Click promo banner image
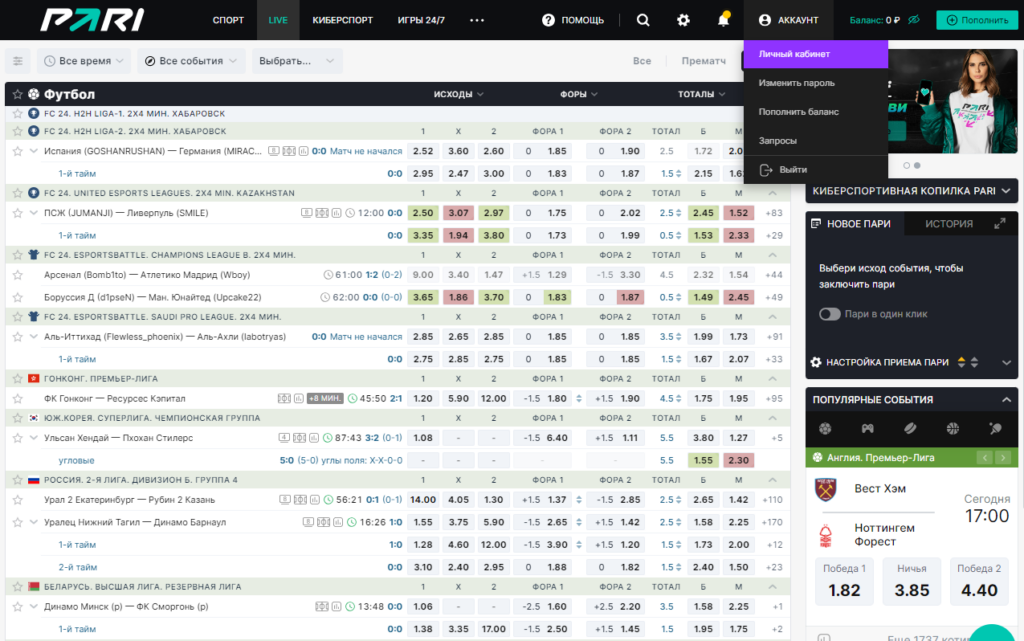 953,103
